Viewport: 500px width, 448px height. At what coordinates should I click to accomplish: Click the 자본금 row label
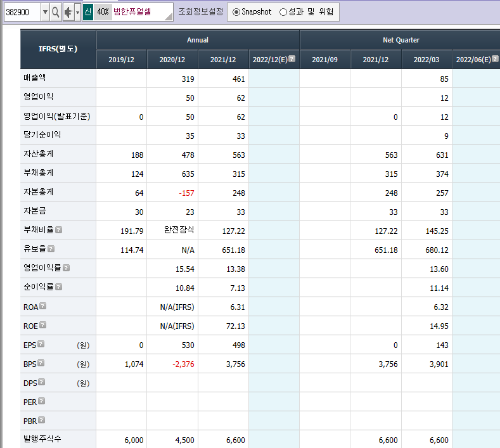(35, 211)
